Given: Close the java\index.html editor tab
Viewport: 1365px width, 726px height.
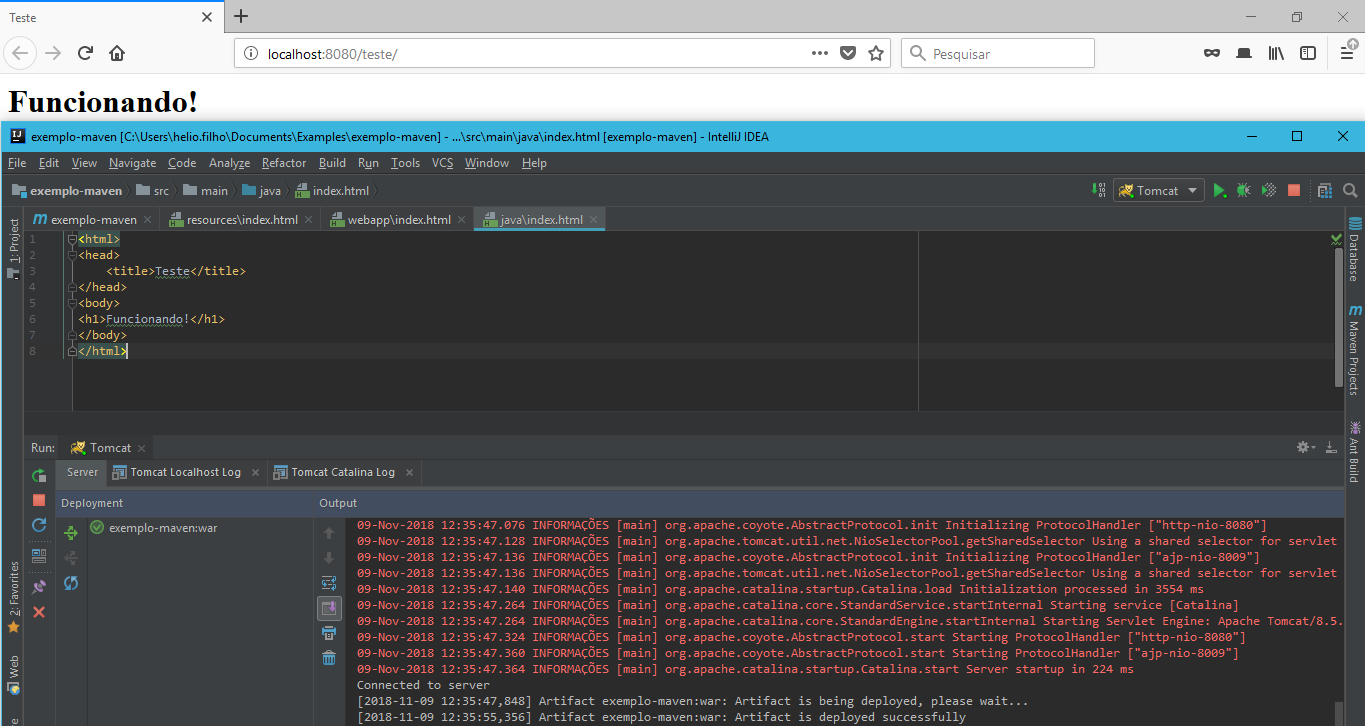Looking at the screenshot, I should (594, 219).
